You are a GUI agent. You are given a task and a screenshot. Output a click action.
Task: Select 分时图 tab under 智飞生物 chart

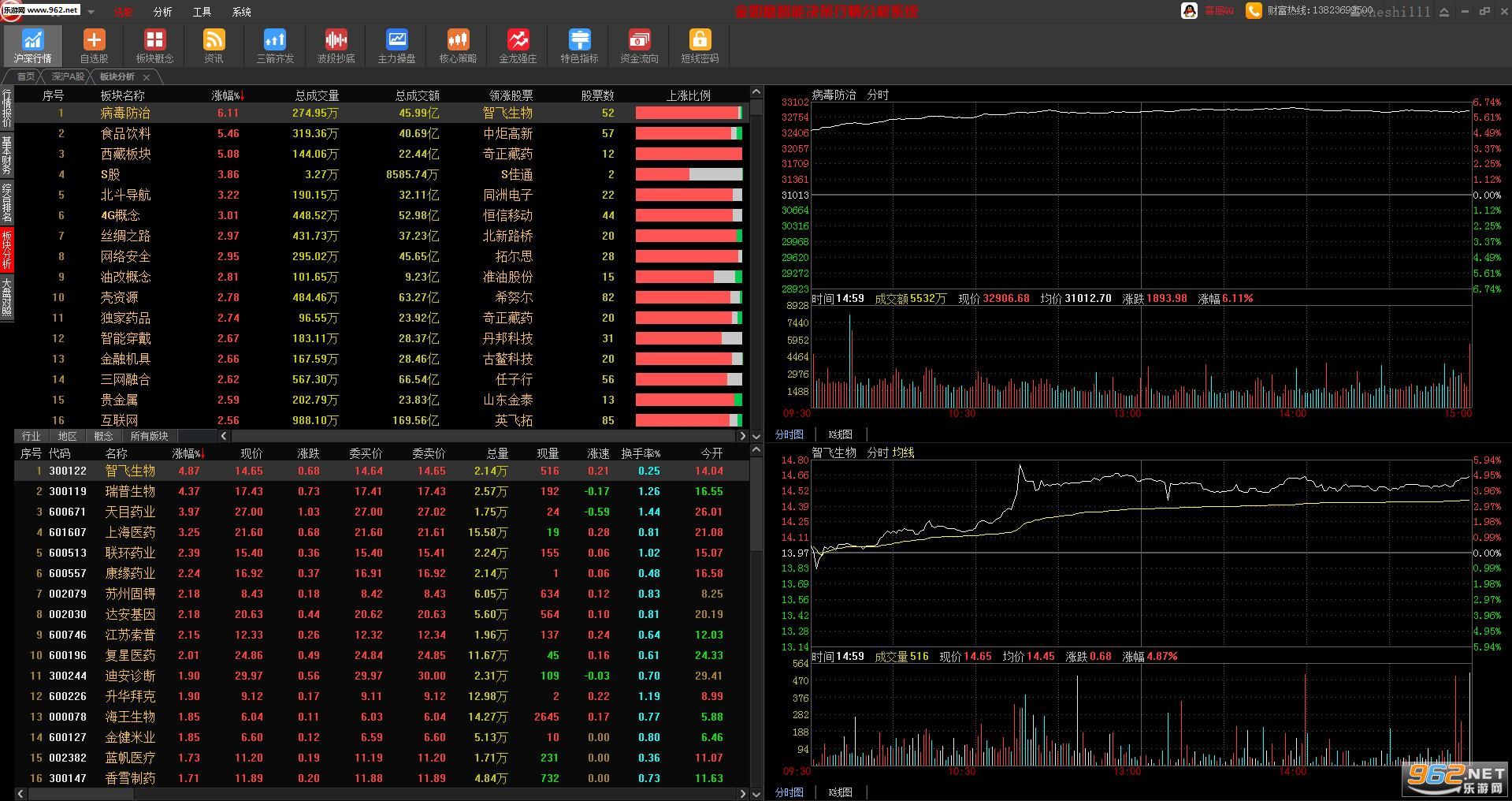coord(789,792)
